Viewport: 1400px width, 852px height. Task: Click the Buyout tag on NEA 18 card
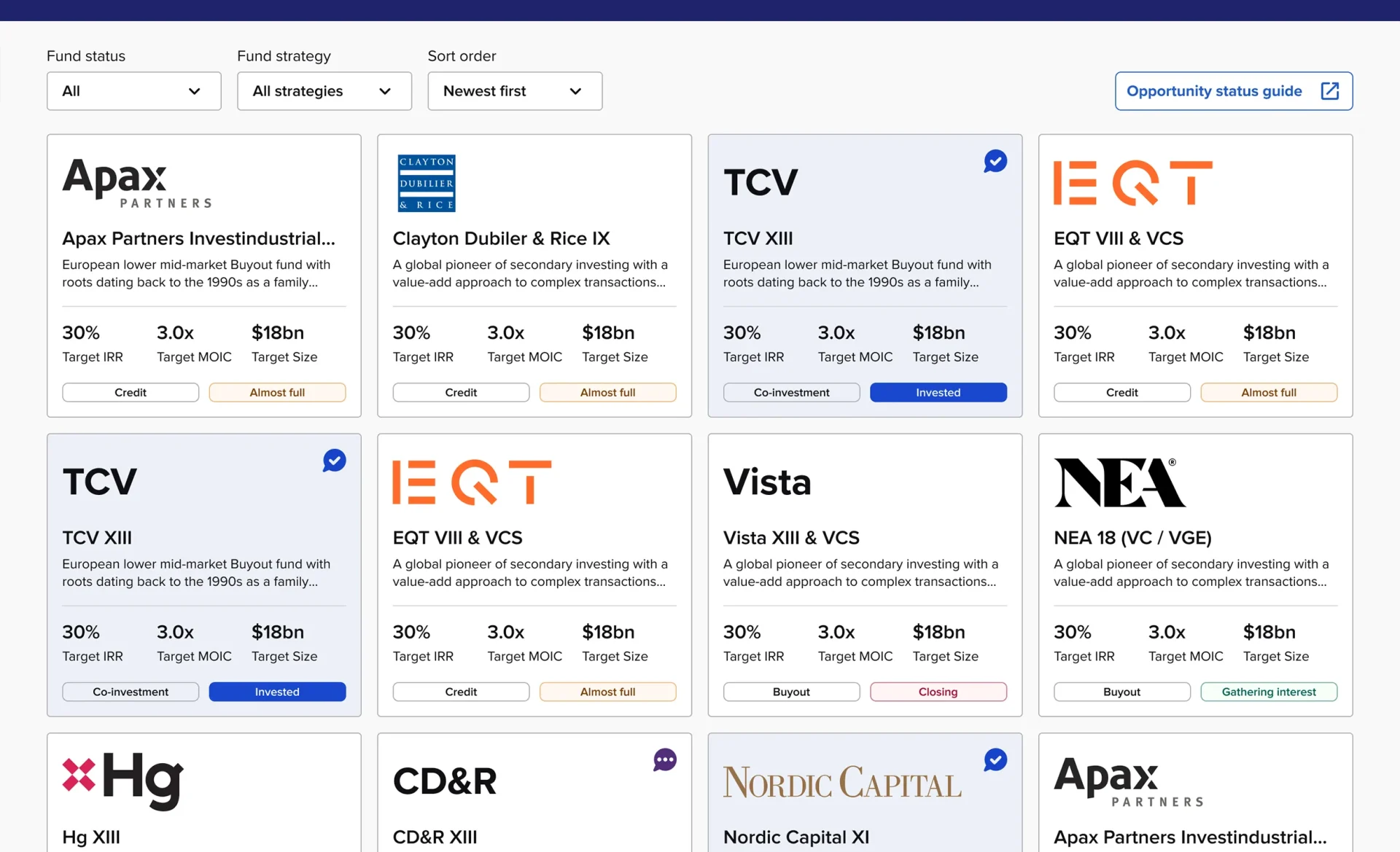pos(1121,692)
